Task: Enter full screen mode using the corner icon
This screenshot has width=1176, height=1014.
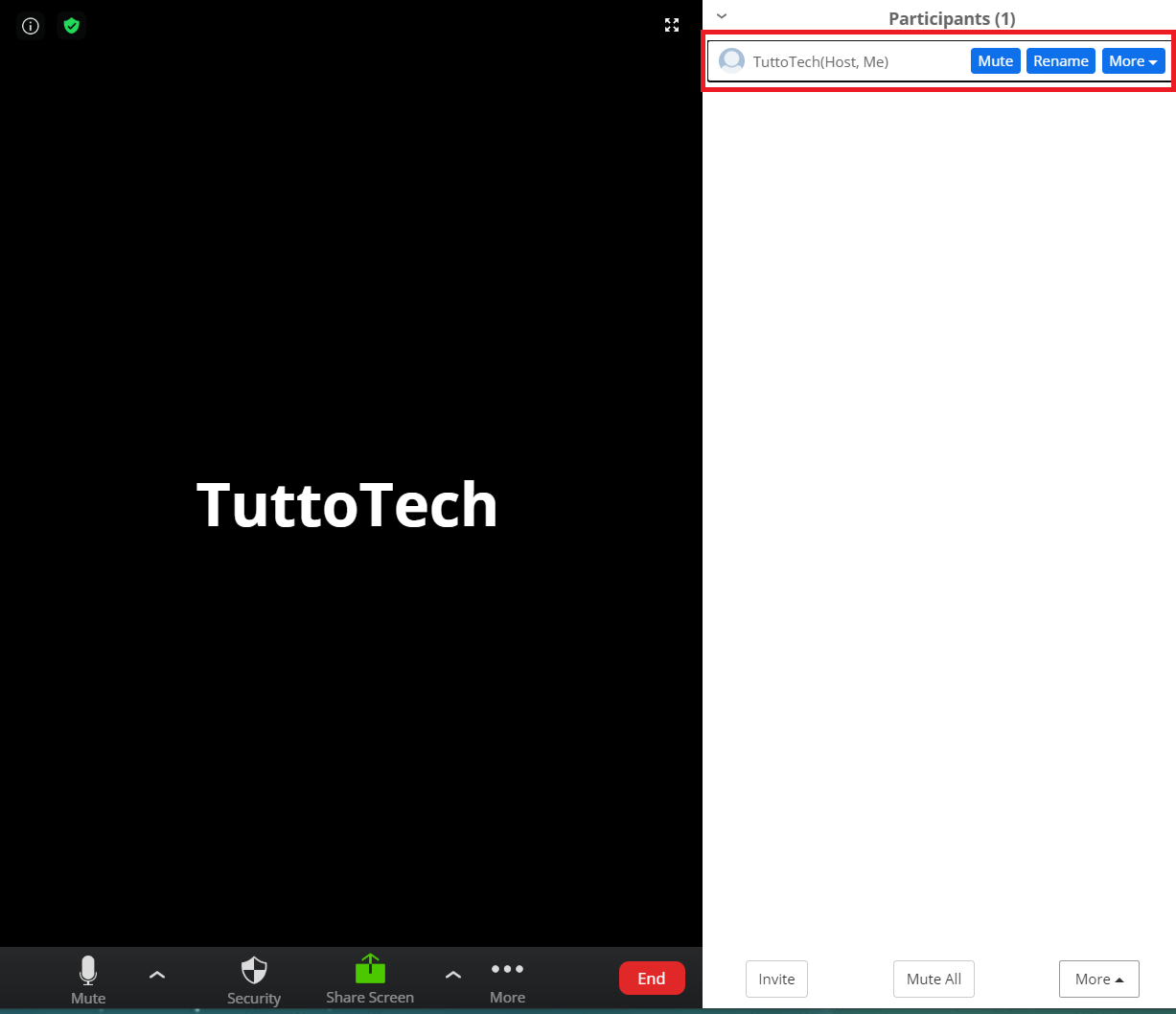Action: (672, 26)
